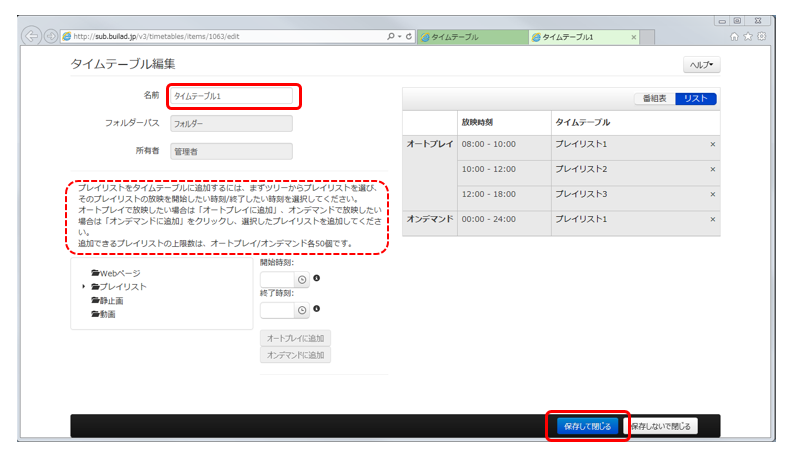Click the browser back arrow

(32, 36)
